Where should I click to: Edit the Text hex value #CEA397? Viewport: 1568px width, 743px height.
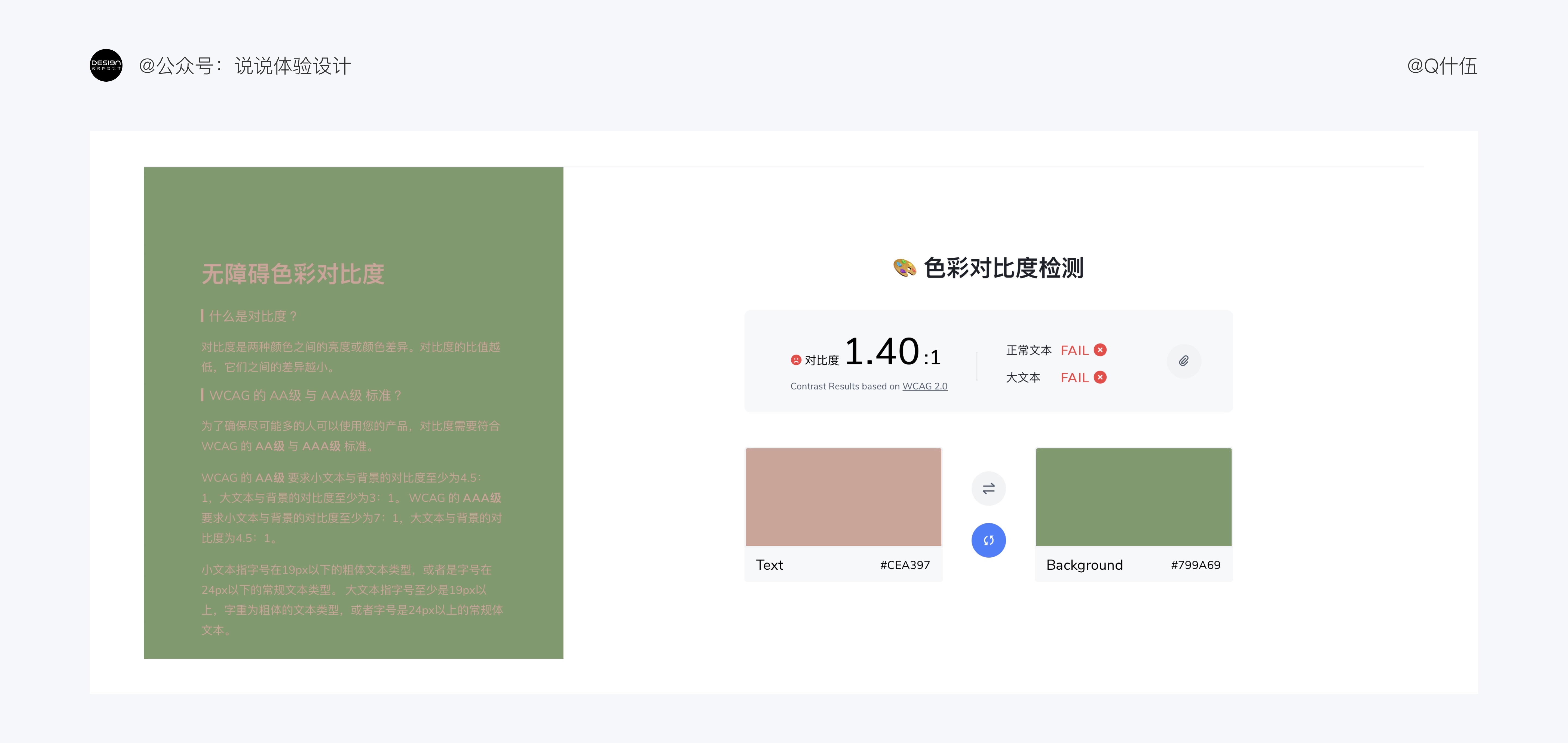click(x=905, y=565)
